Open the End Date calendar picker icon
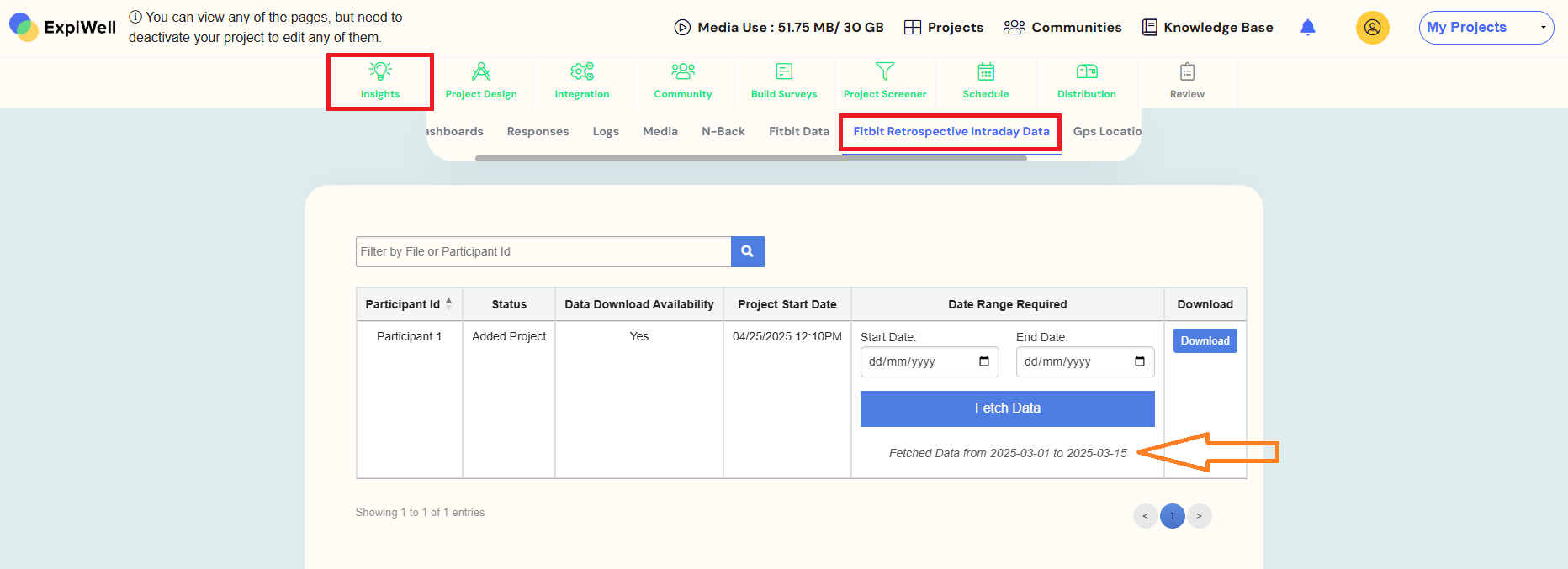Viewport: 1568px width, 569px height. click(1140, 361)
